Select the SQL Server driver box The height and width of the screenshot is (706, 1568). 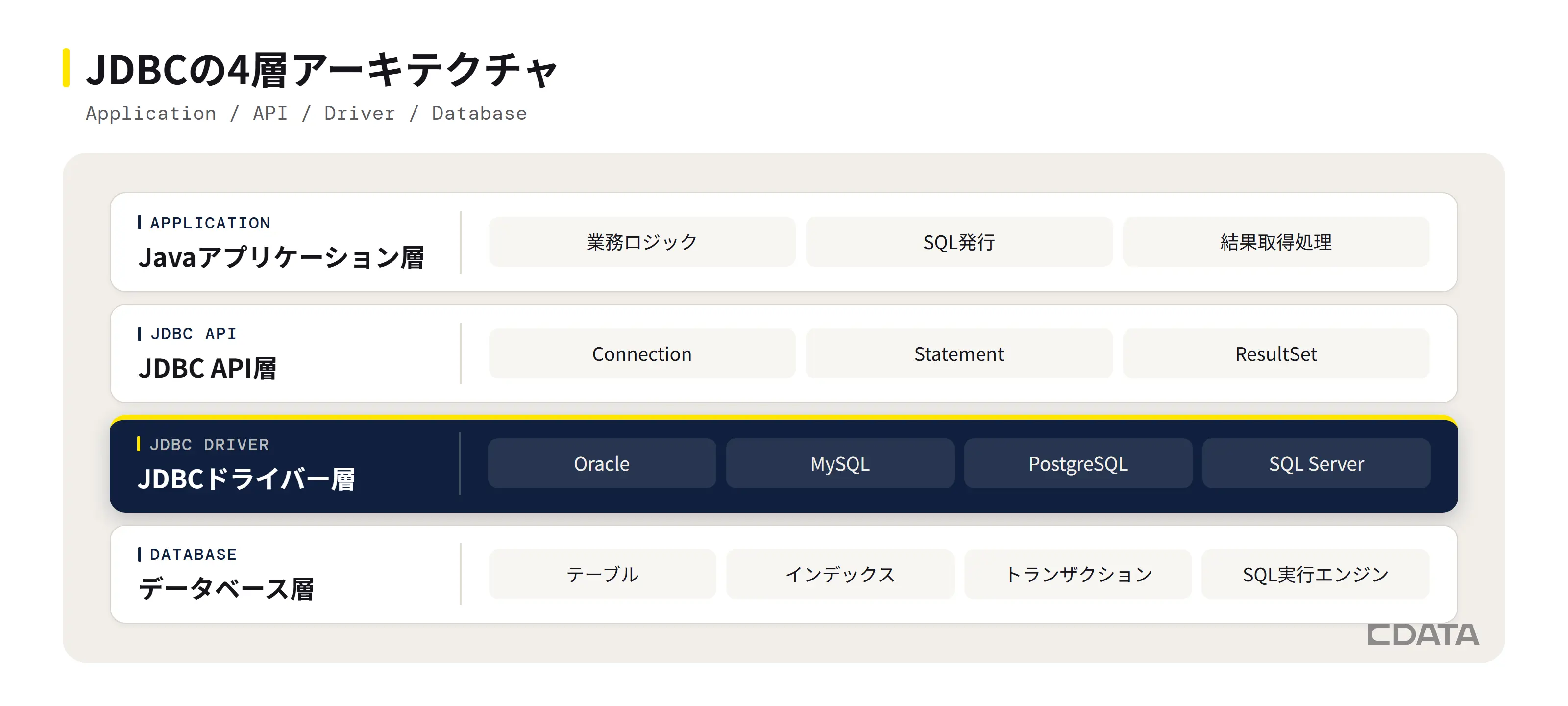click(x=1316, y=464)
